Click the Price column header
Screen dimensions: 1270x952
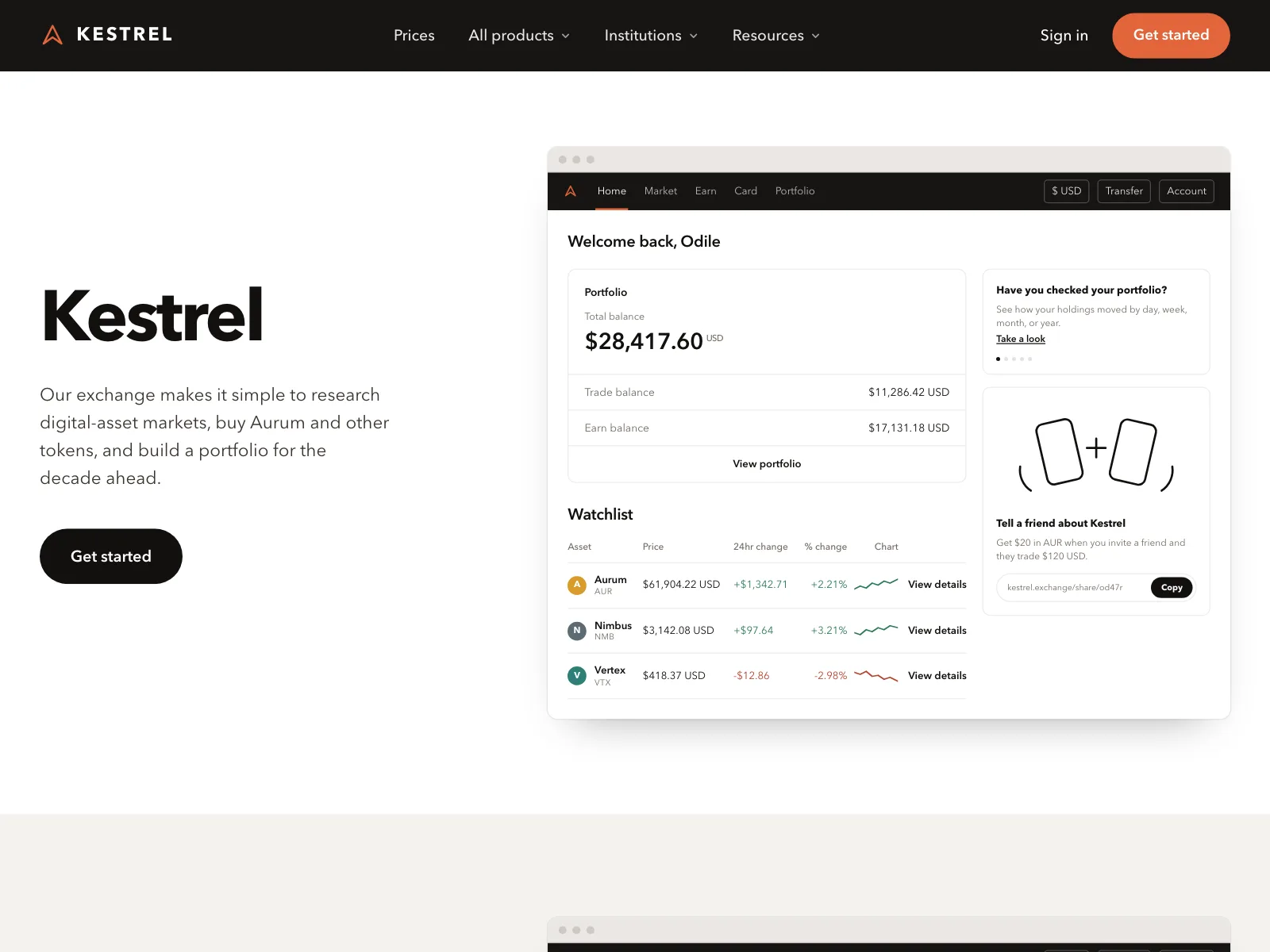(653, 547)
